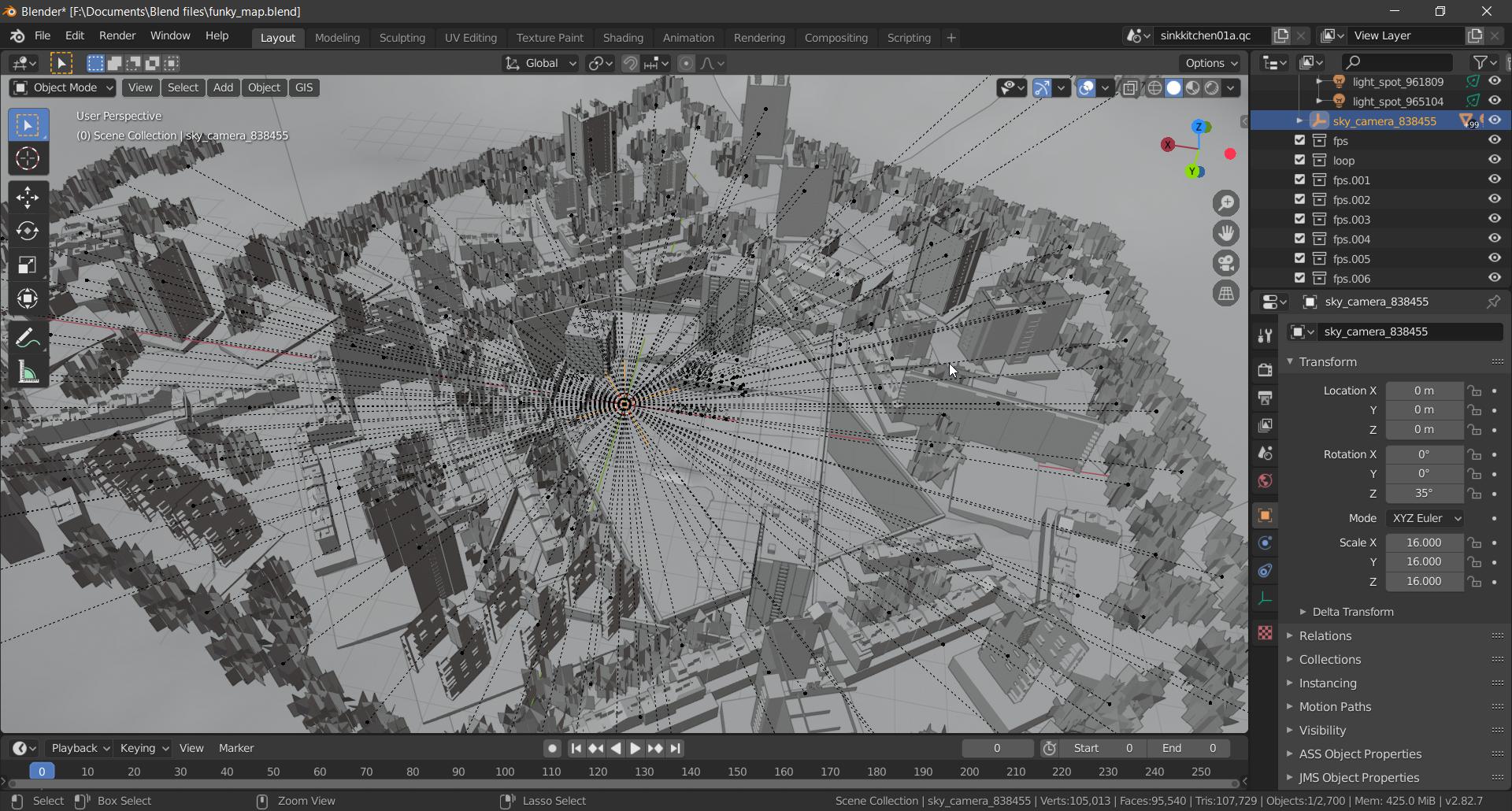Viewport: 1512px width, 811px height.
Task: Open the Physics properties tab
Action: [1265, 543]
